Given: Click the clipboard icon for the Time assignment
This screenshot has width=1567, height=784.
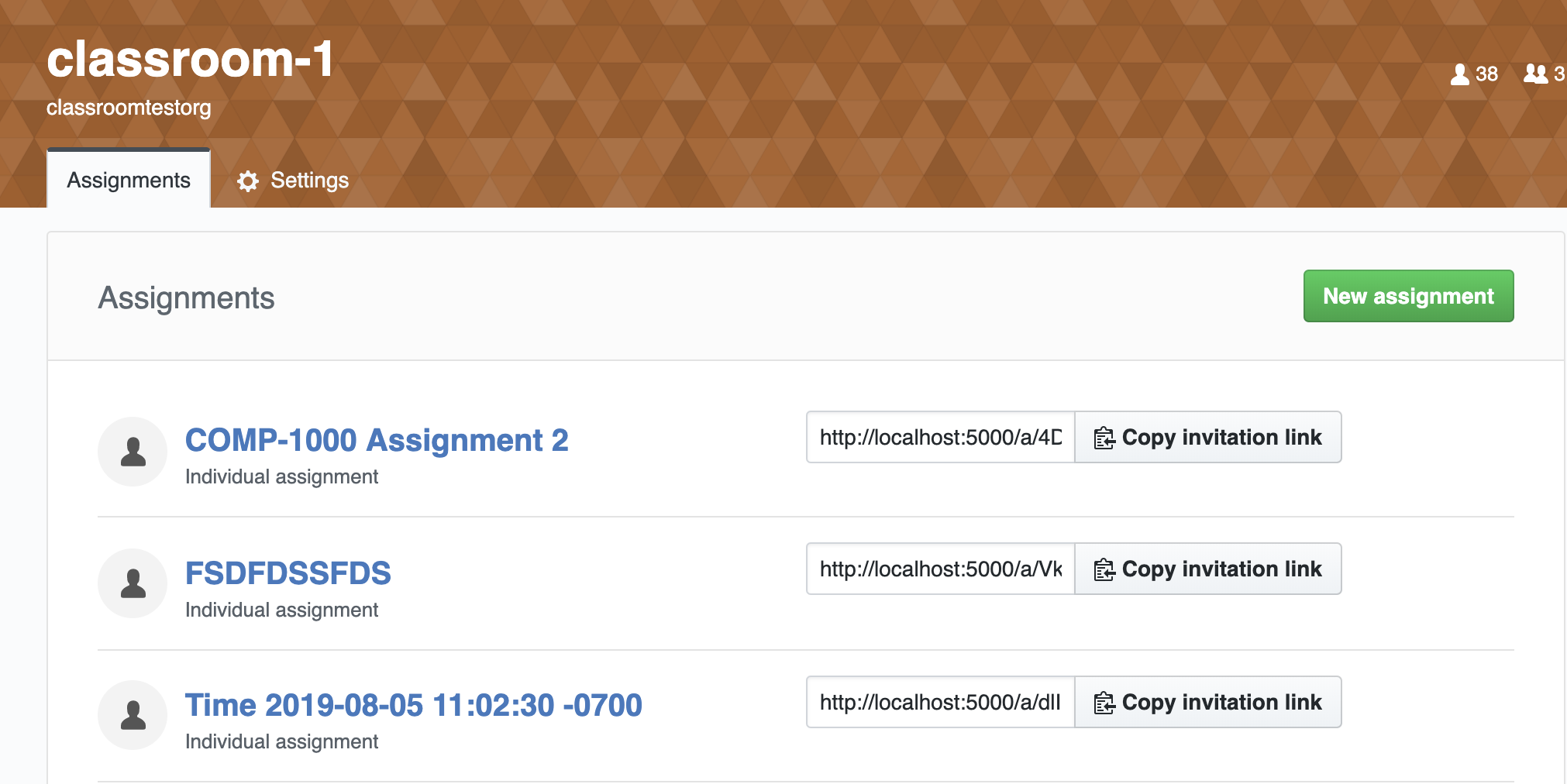Looking at the screenshot, I should (x=1104, y=702).
